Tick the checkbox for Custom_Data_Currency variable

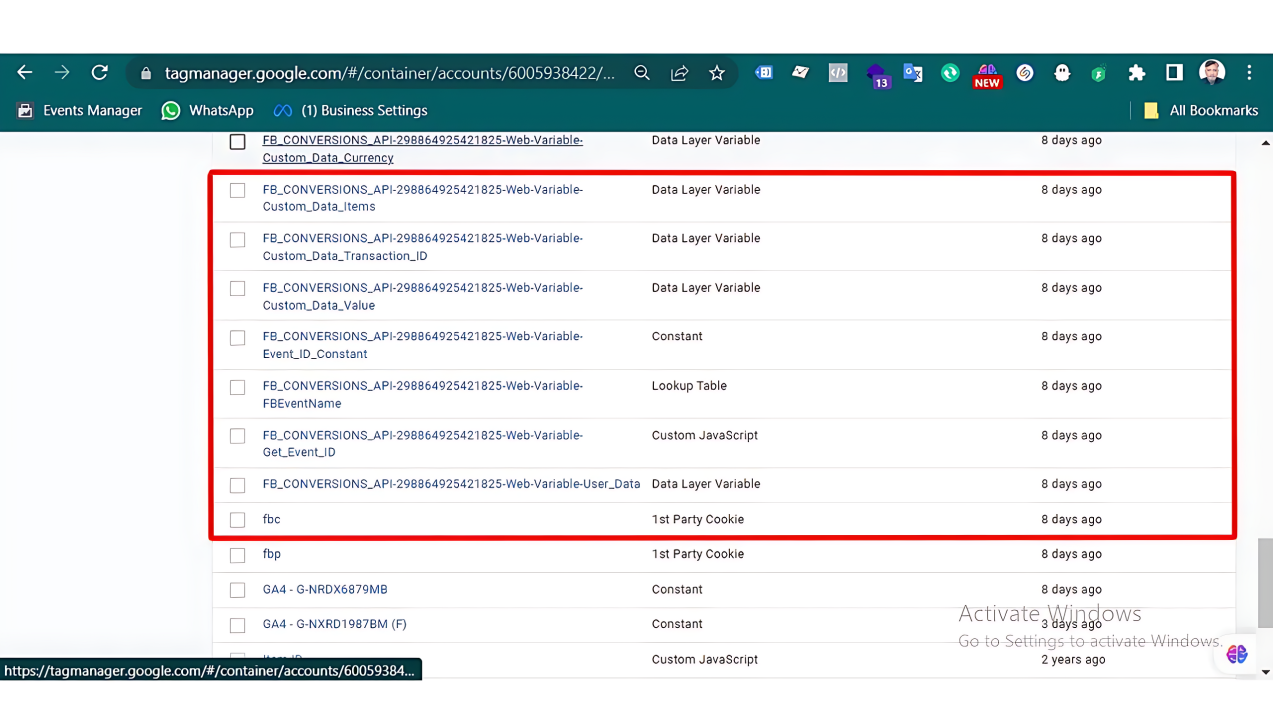click(x=237, y=142)
